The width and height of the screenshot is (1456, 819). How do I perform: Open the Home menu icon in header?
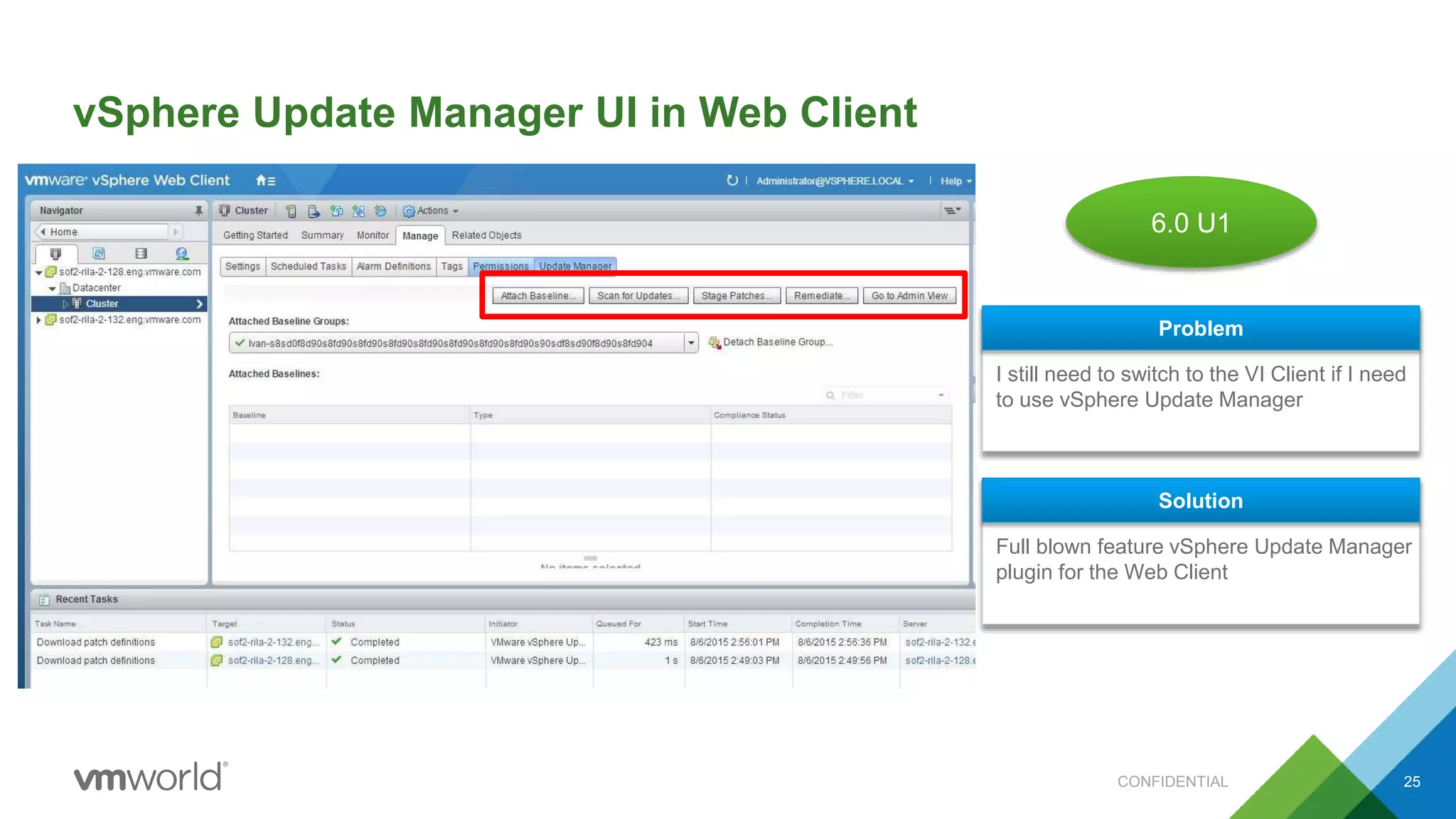click(265, 181)
